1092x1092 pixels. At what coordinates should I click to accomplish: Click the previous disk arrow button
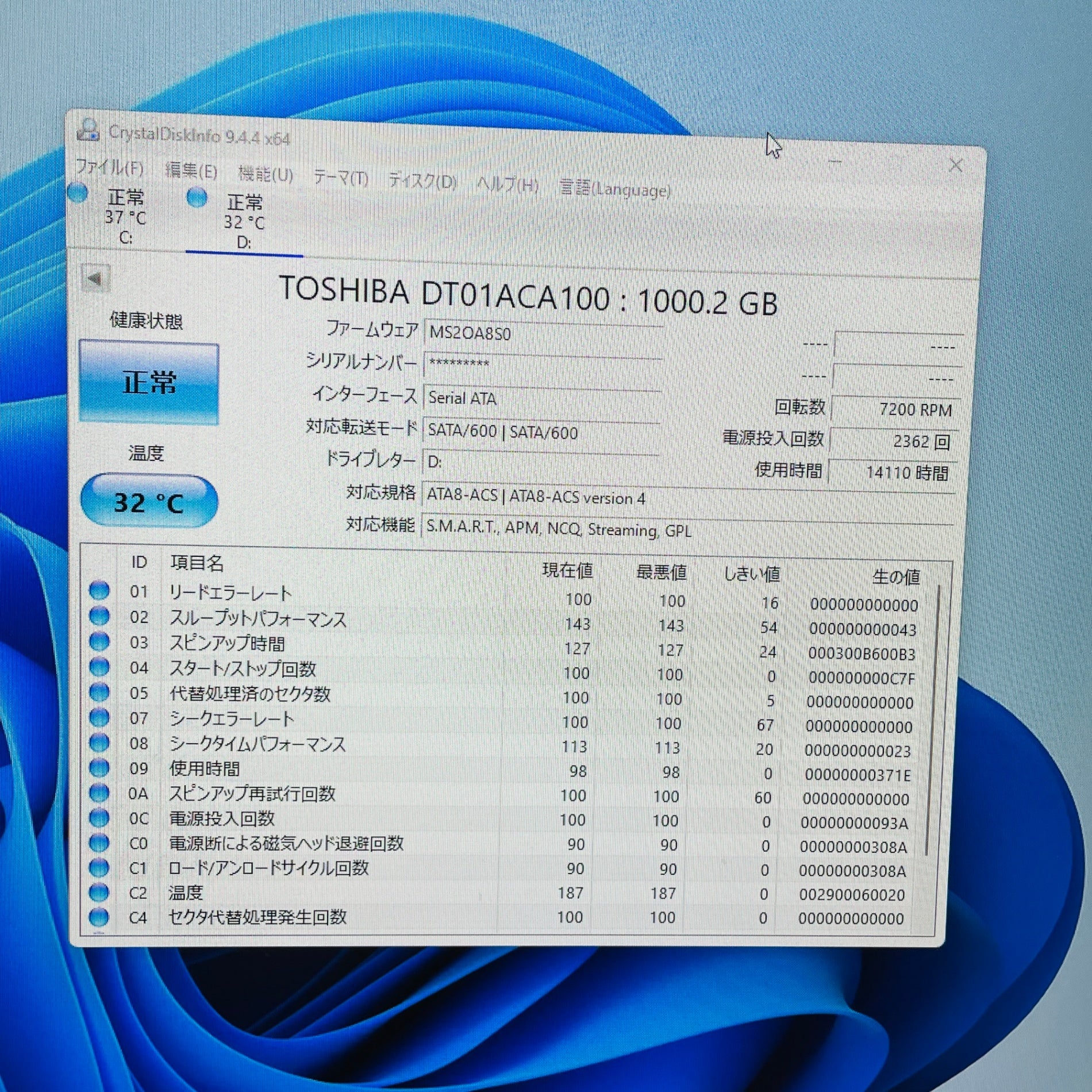pyautogui.click(x=94, y=279)
